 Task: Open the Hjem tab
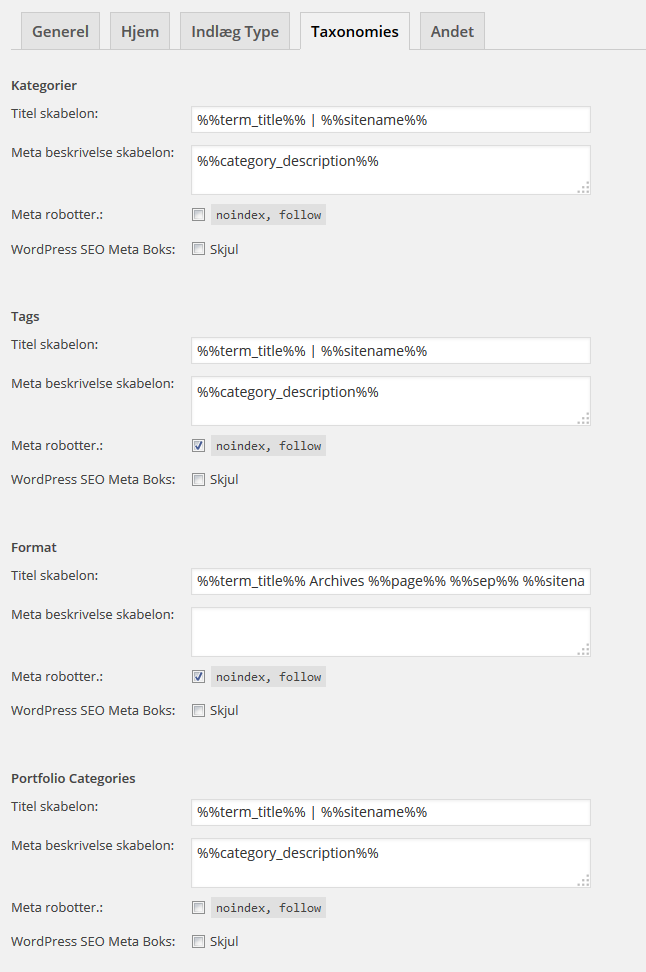pos(140,31)
